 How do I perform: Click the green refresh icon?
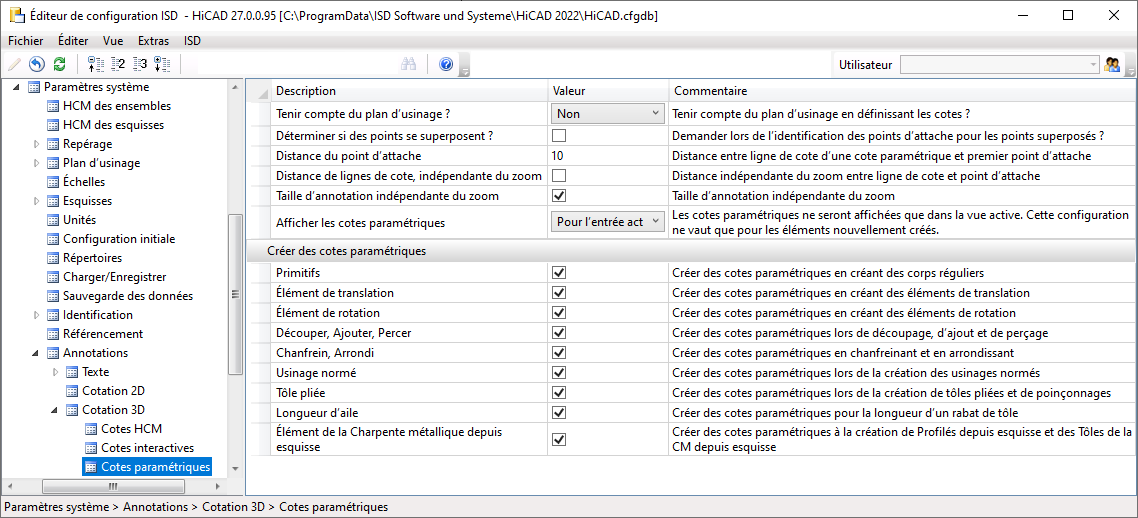point(59,65)
